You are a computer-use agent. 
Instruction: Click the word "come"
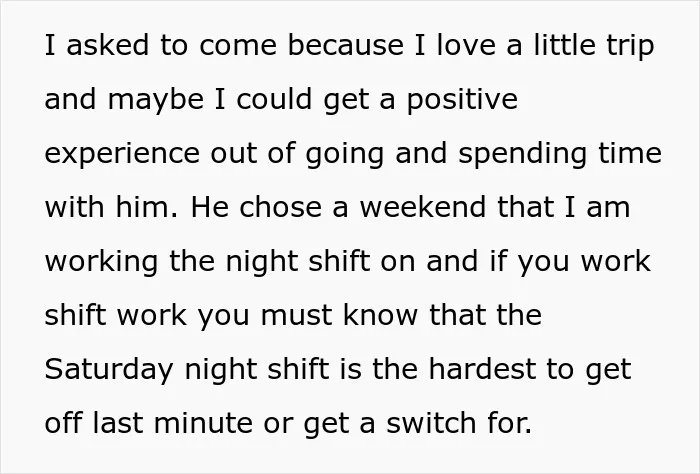pyautogui.click(x=238, y=45)
